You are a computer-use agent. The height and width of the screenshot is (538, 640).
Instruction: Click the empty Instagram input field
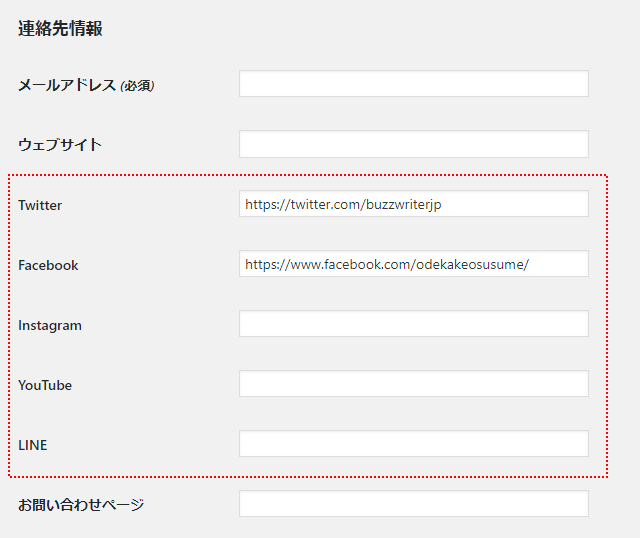pyautogui.click(x=413, y=324)
